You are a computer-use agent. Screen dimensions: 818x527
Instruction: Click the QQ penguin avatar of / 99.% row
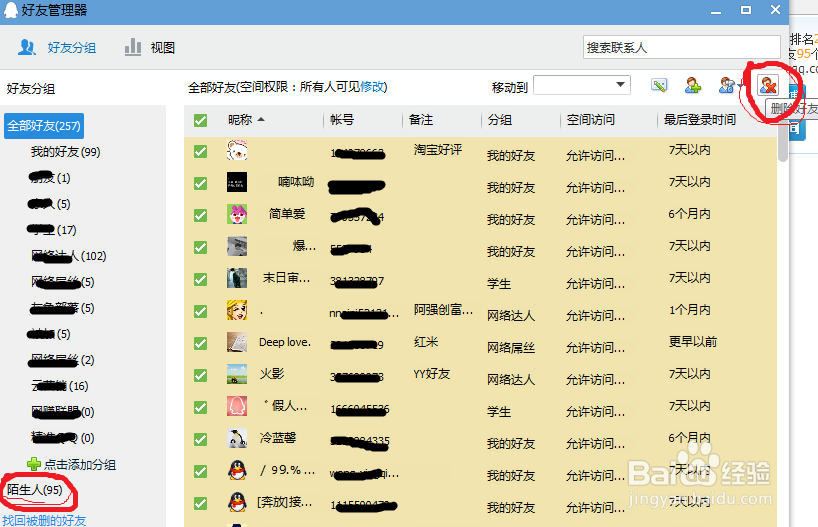pos(237,471)
